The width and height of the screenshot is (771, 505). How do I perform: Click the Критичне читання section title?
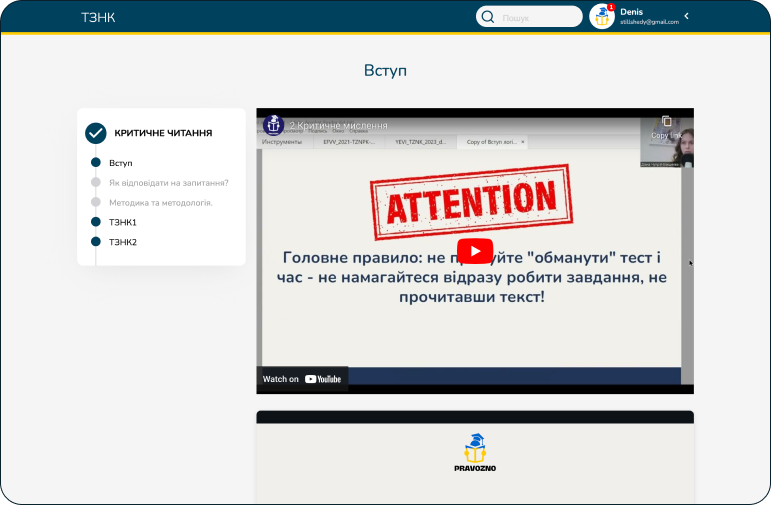163,133
